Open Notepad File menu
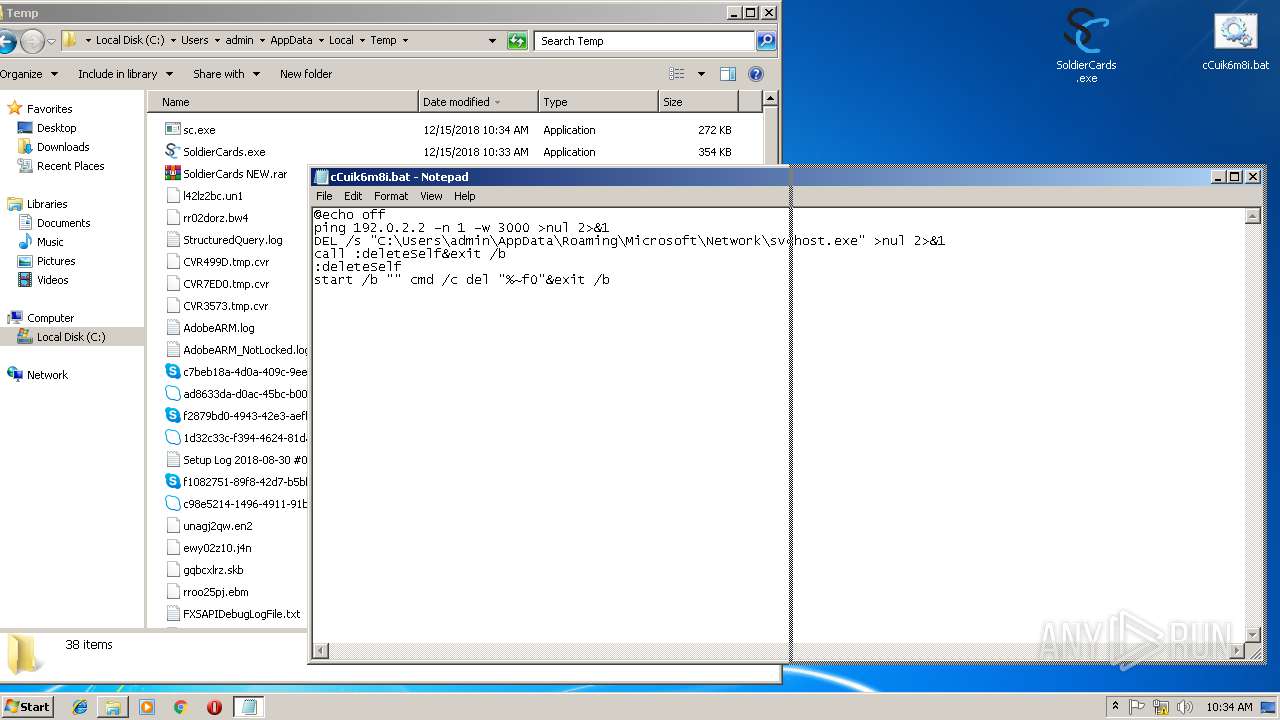 pyautogui.click(x=324, y=196)
